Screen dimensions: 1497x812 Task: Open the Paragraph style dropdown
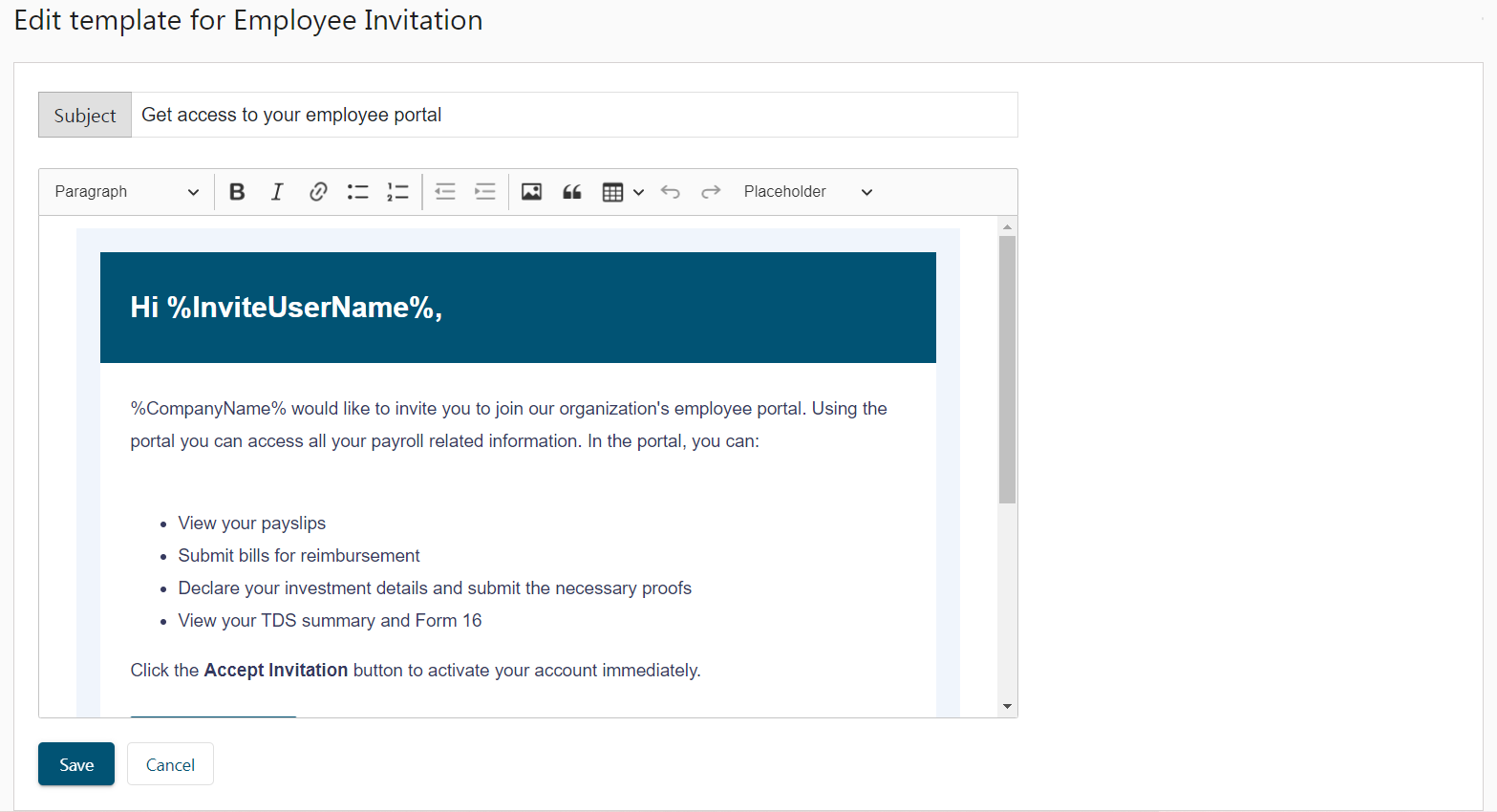point(127,192)
